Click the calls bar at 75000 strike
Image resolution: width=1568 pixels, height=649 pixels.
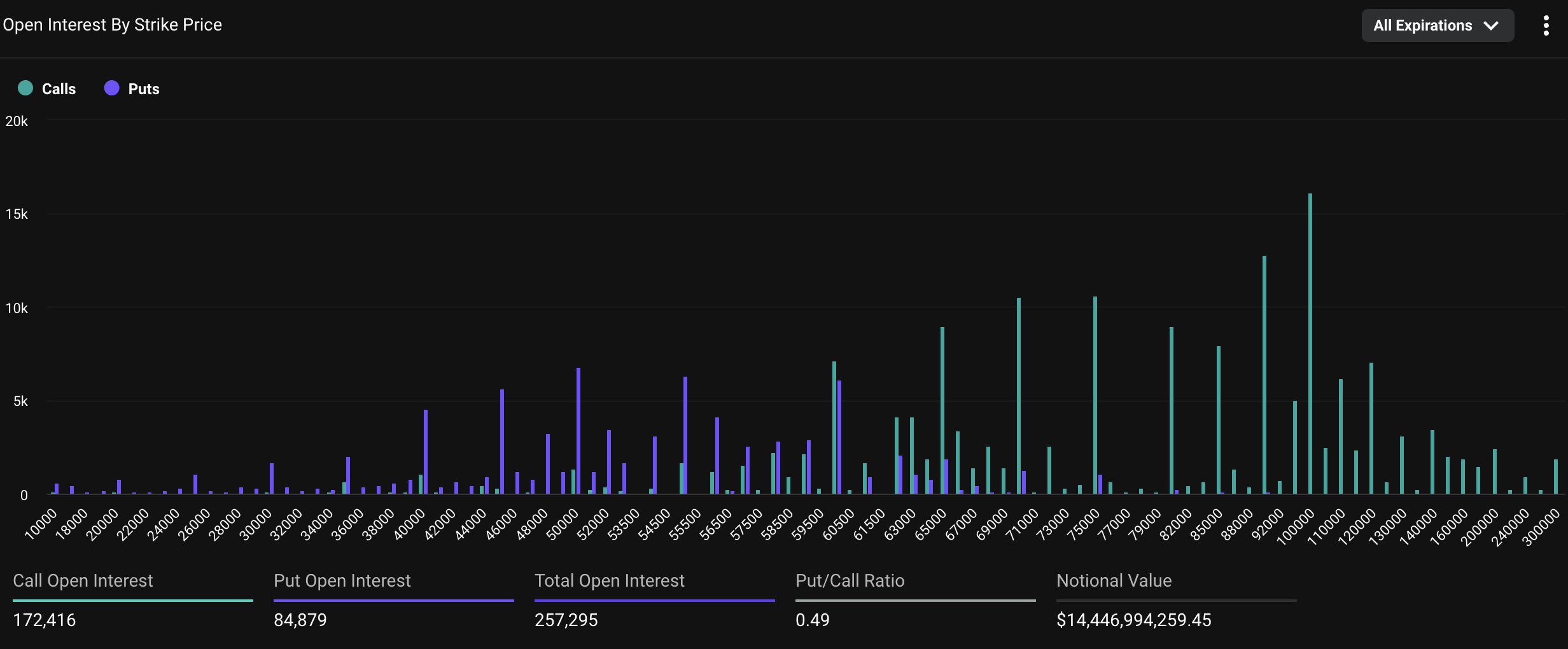1095,394
